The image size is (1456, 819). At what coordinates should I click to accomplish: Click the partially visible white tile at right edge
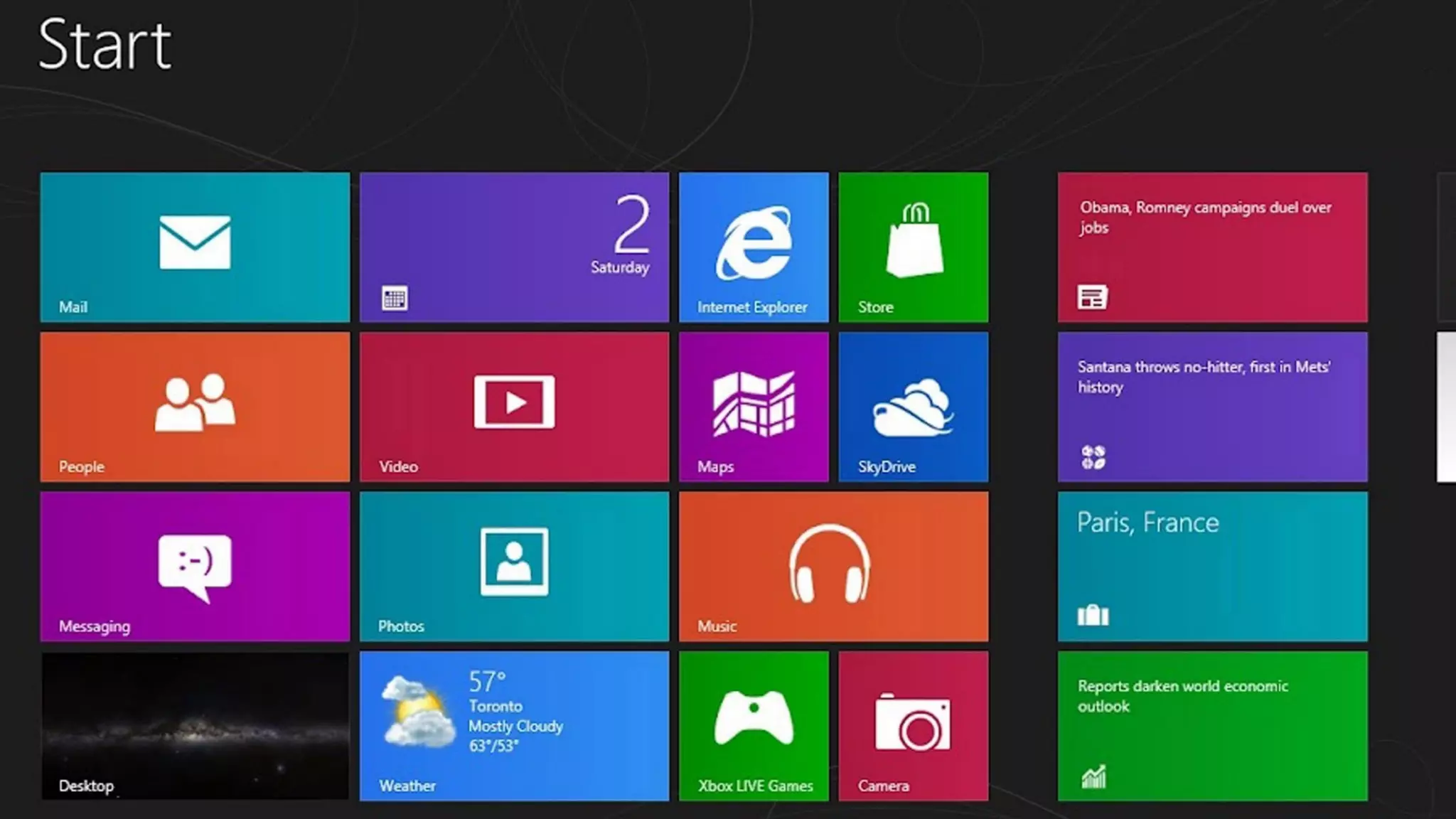[1447, 407]
